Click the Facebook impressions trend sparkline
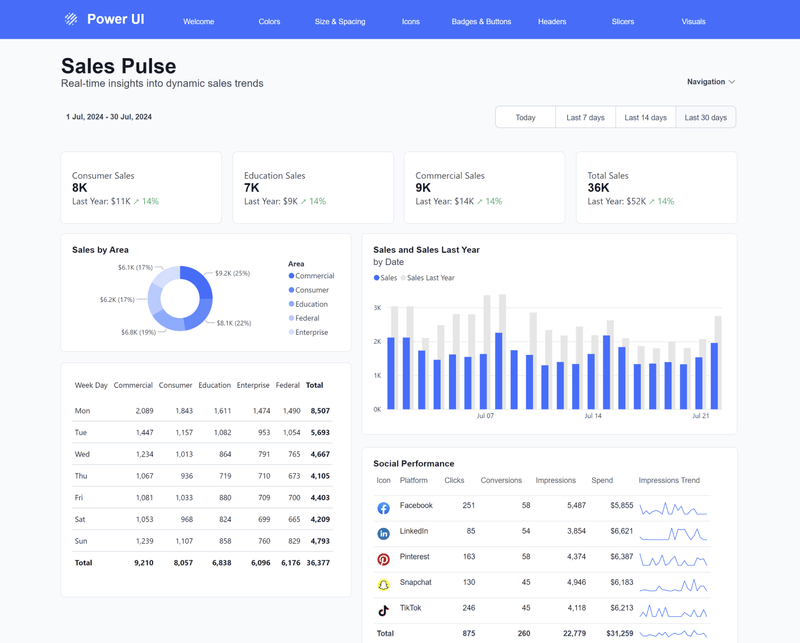 pos(672,506)
